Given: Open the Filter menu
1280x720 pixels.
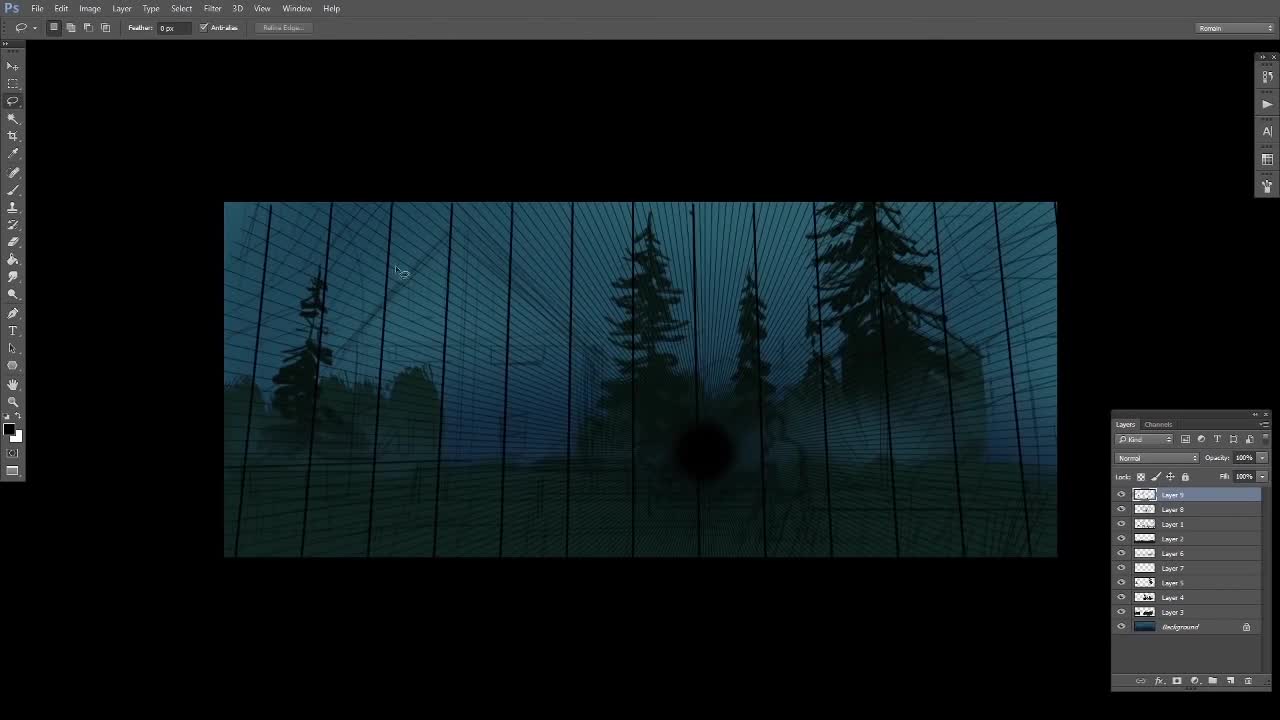Looking at the screenshot, I should pos(213,8).
